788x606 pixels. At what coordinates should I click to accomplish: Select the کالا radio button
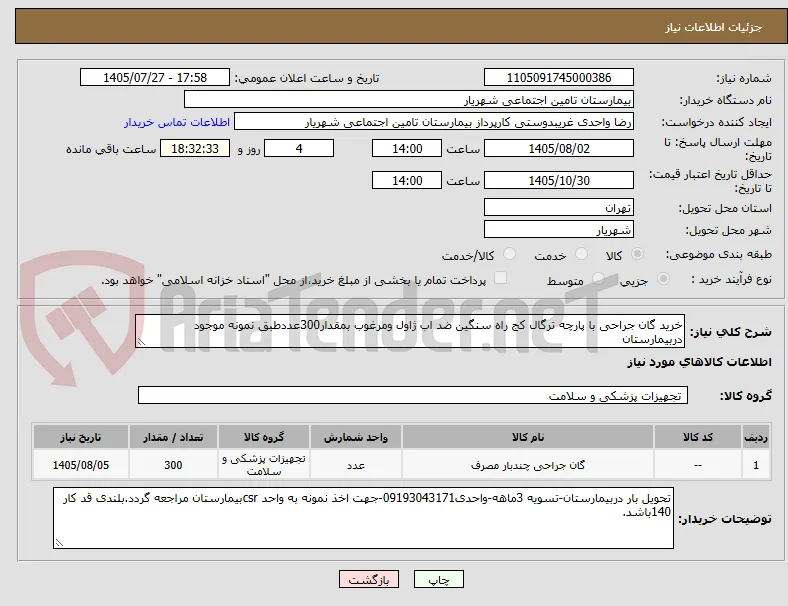tap(637, 254)
